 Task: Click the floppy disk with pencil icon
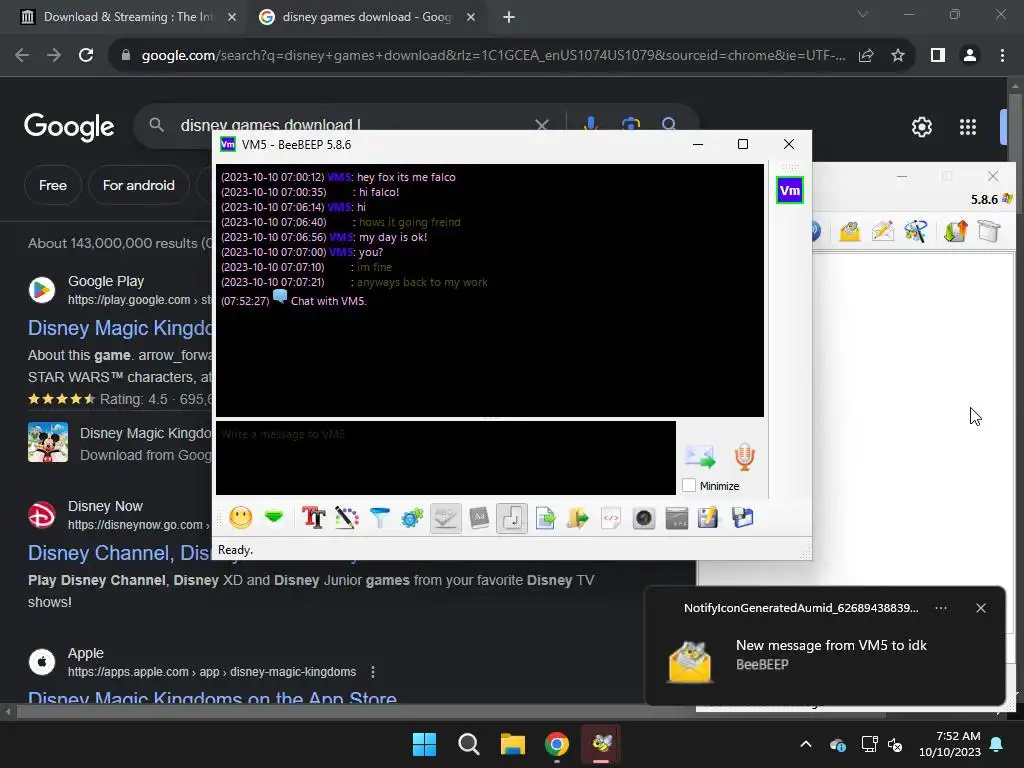(709, 519)
